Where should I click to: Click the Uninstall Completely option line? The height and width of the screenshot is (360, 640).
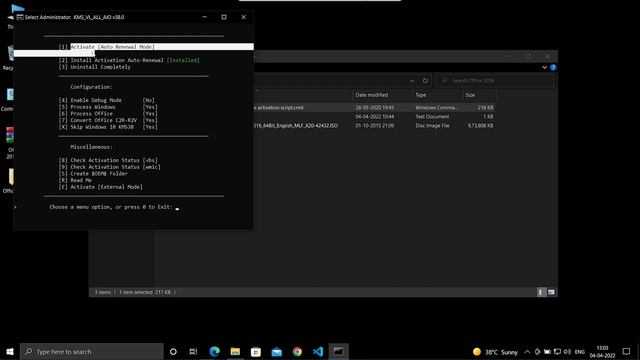click(95, 67)
